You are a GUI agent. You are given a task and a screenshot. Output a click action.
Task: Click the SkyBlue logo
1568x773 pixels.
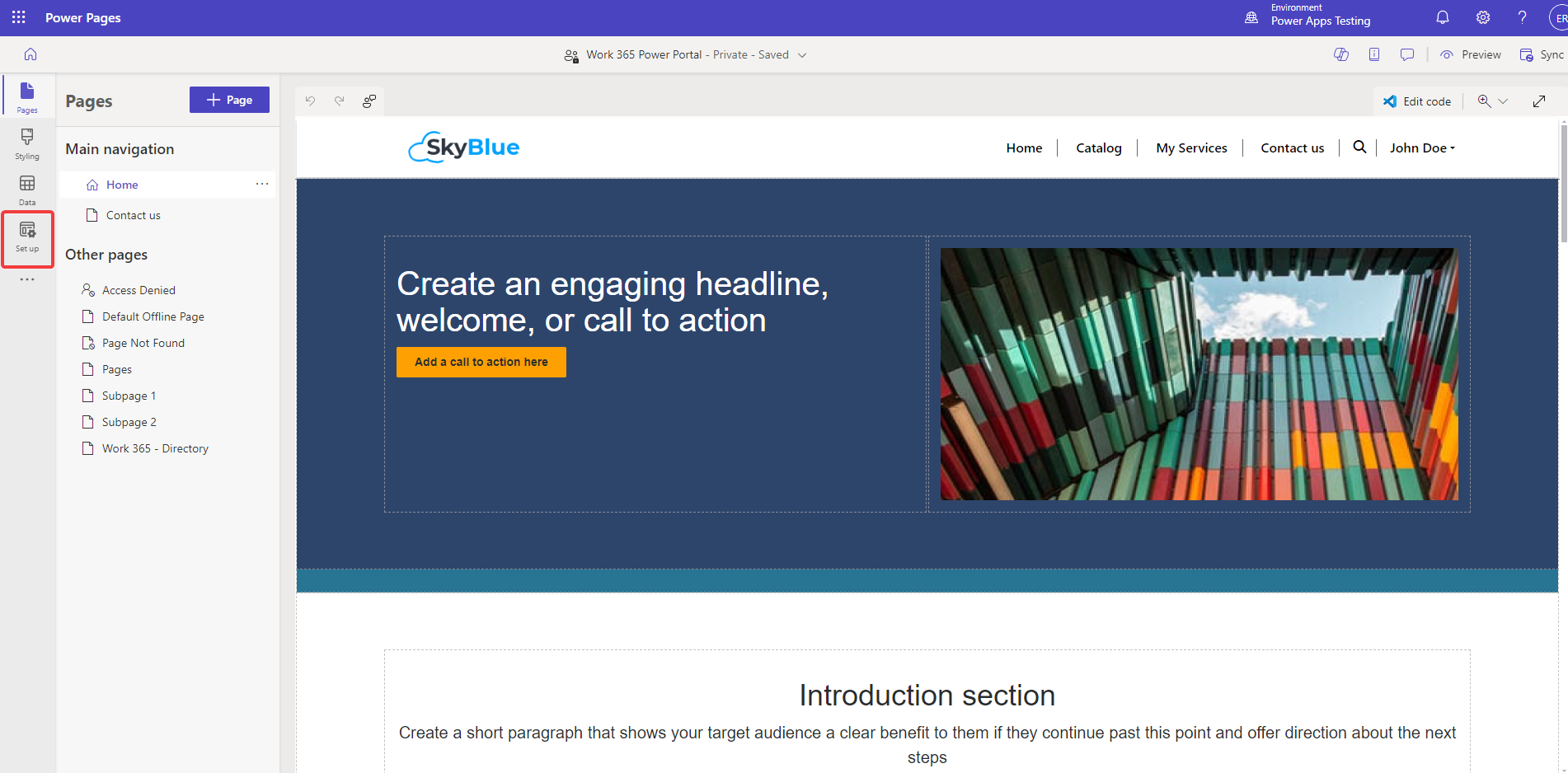pos(464,147)
